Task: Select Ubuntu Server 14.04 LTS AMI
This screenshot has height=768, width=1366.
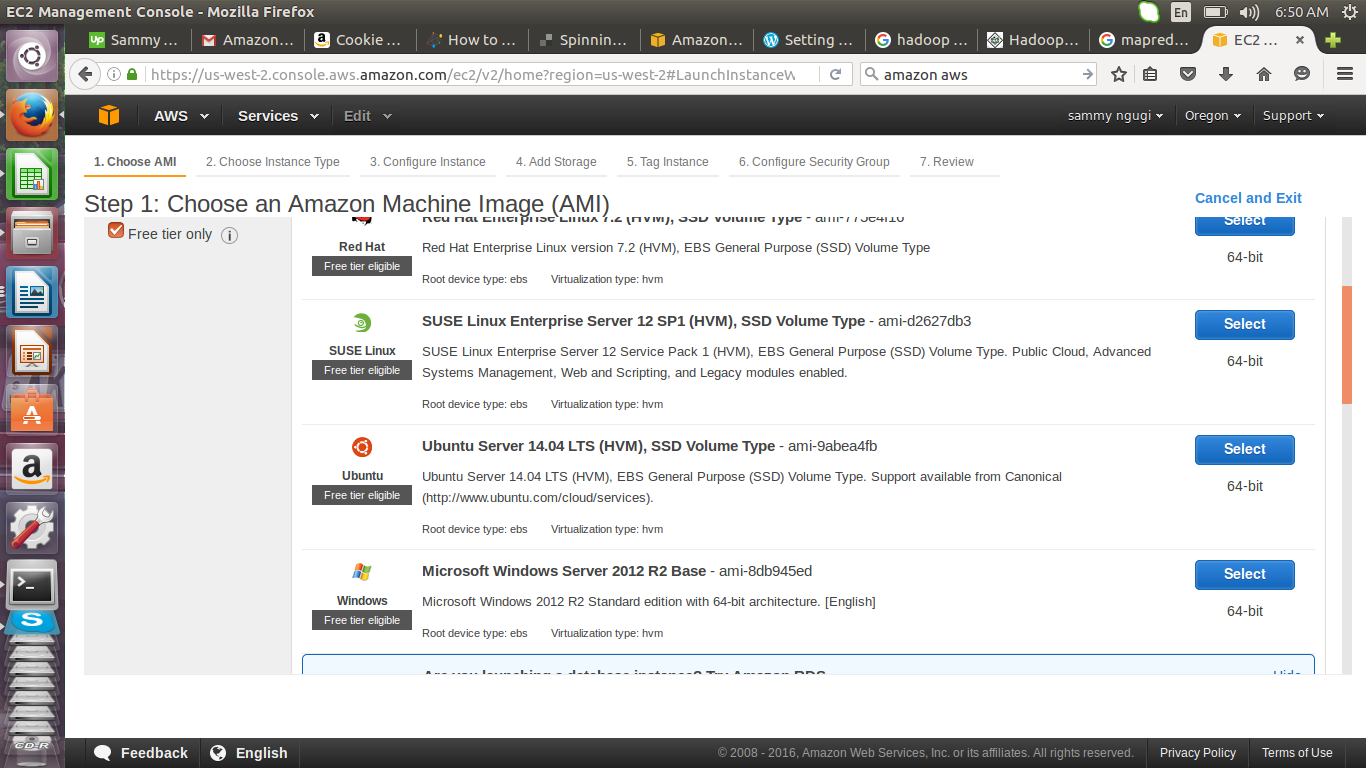Action: point(1245,449)
